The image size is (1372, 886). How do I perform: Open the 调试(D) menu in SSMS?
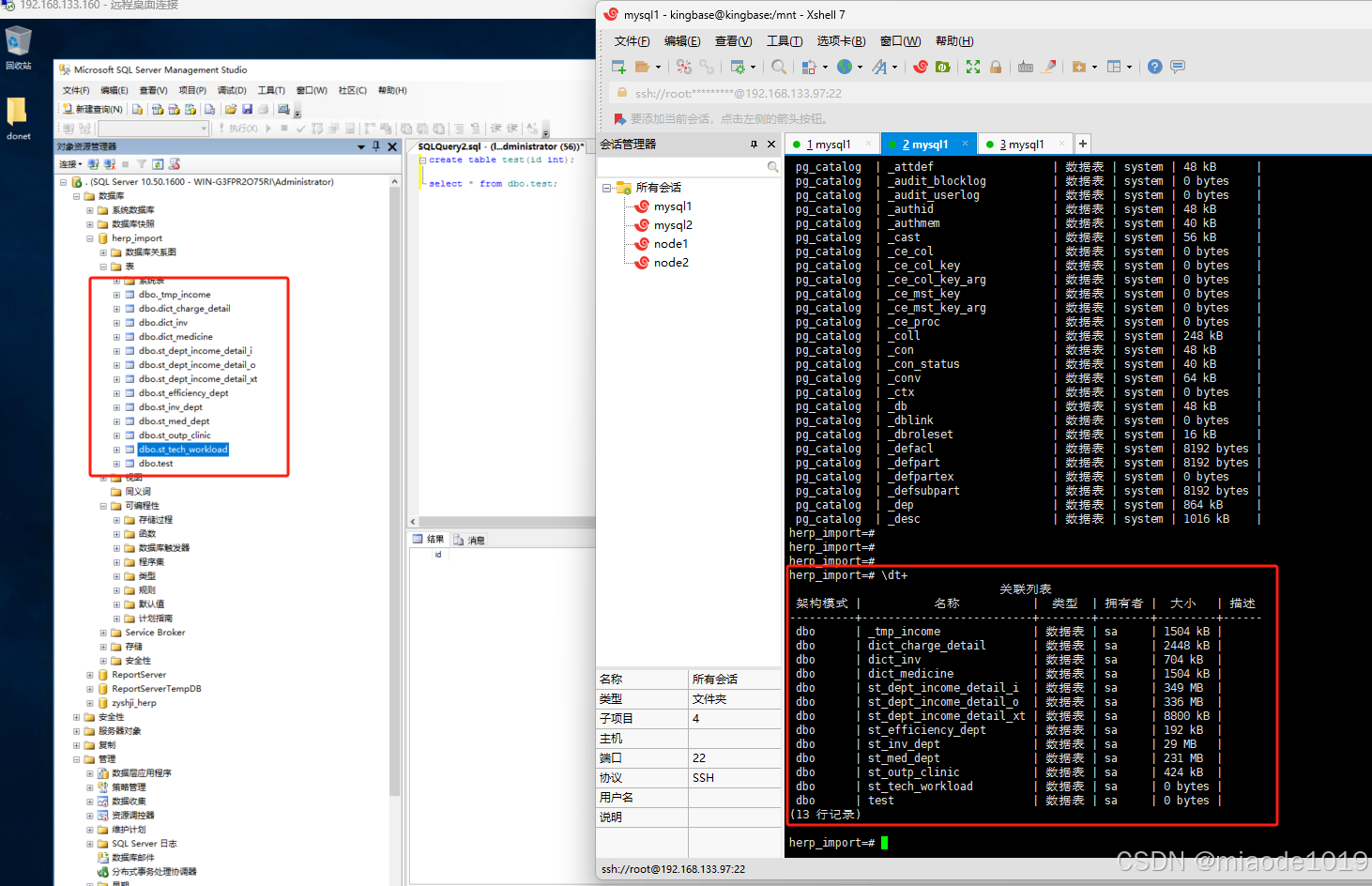coord(232,91)
